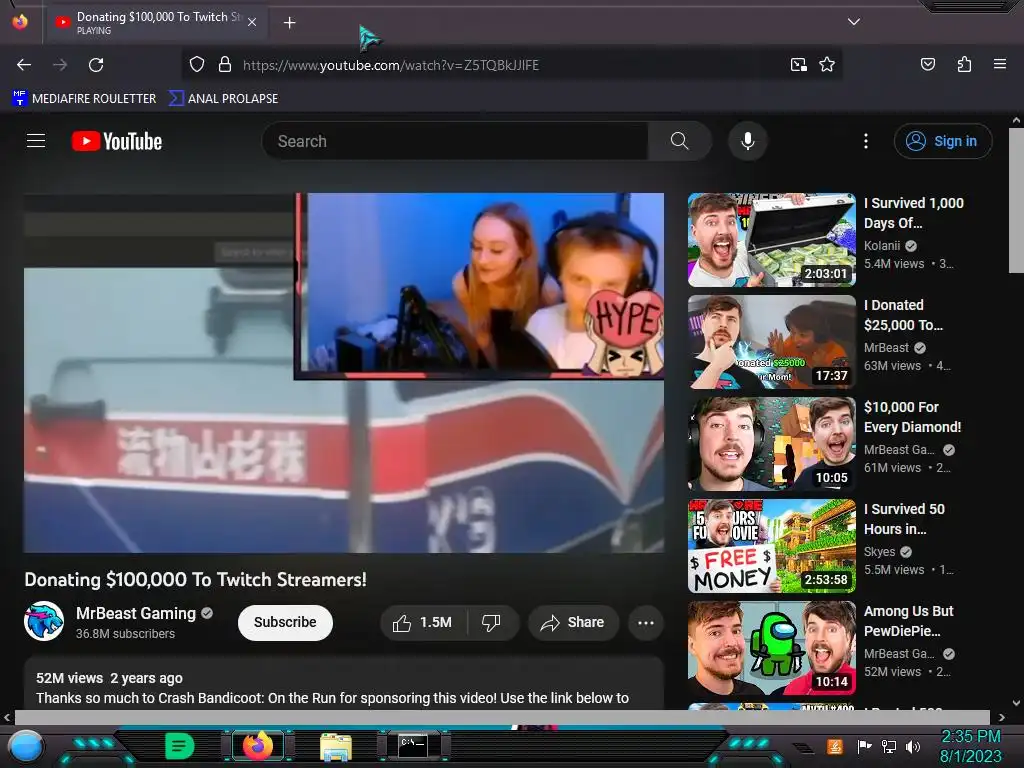Open YouTube settings three-dot menu

[x=866, y=141]
